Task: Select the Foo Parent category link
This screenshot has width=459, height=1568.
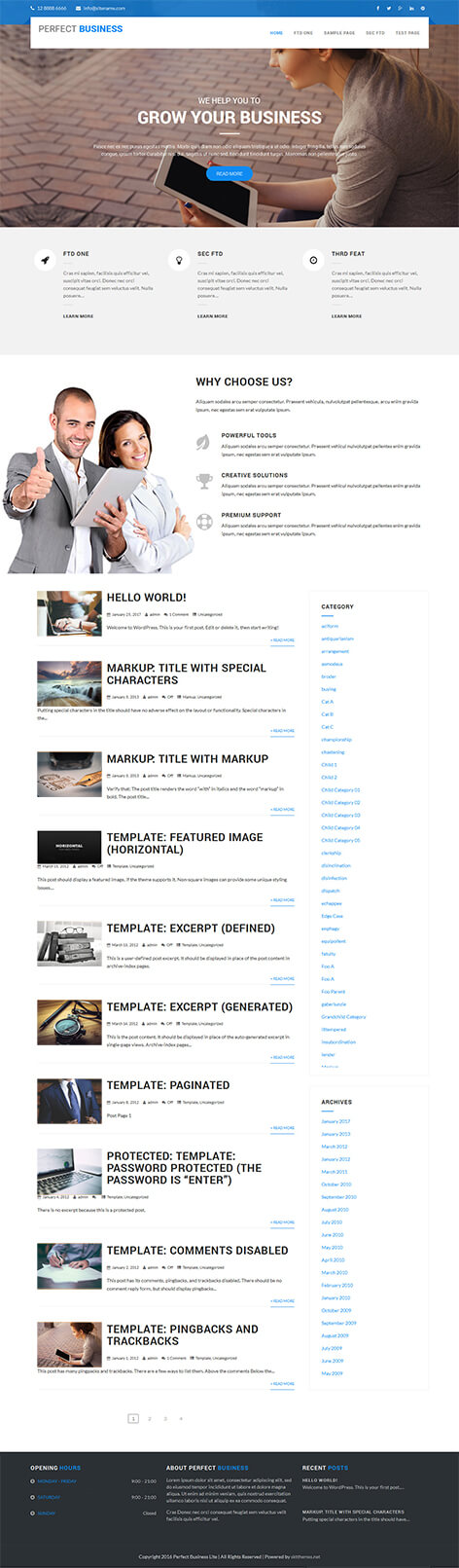Action: pos(333,991)
